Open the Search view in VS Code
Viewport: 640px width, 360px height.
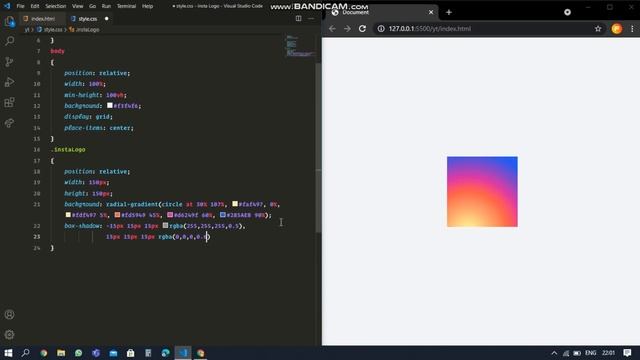click(9, 41)
